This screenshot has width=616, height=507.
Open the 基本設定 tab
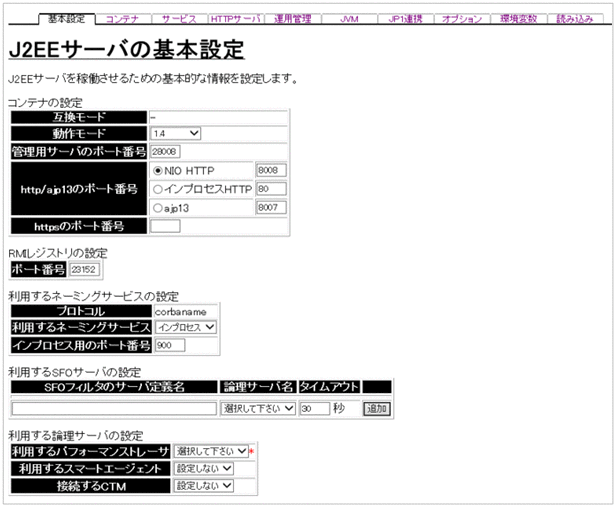[67, 18]
